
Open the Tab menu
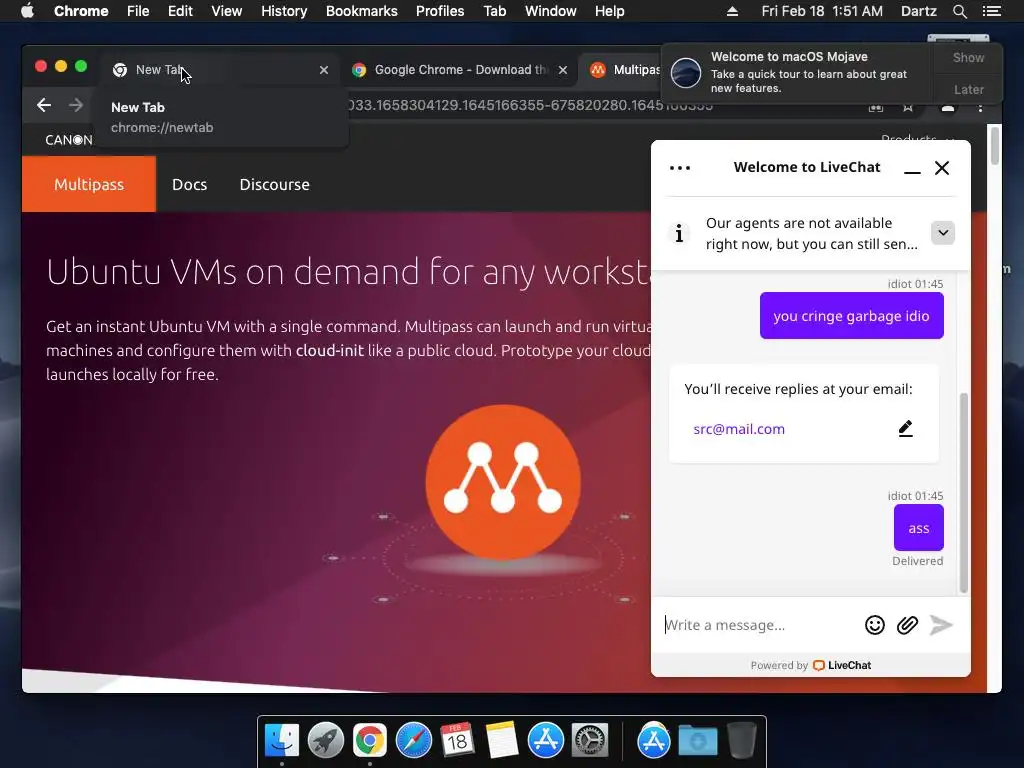pyautogui.click(x=495, y=11)
